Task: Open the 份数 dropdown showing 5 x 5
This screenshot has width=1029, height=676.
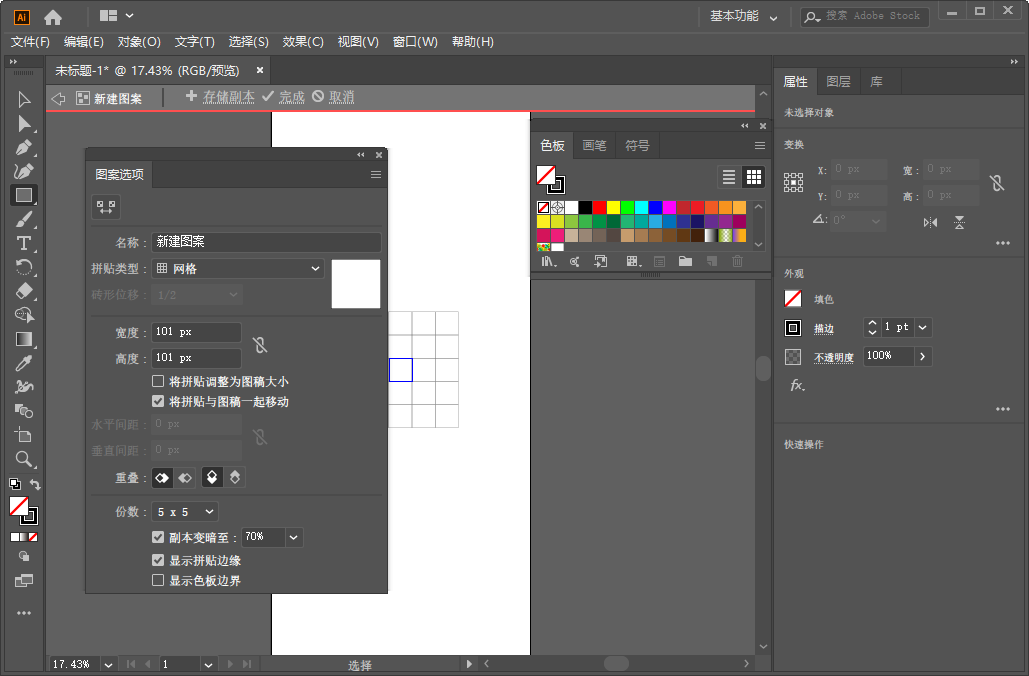Action: (184, 511)
